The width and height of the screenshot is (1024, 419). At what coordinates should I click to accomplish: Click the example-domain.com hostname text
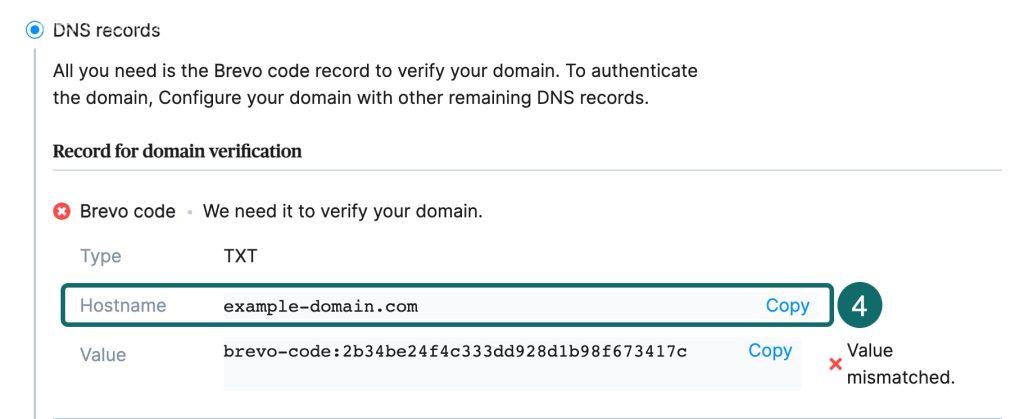(320, 306)
